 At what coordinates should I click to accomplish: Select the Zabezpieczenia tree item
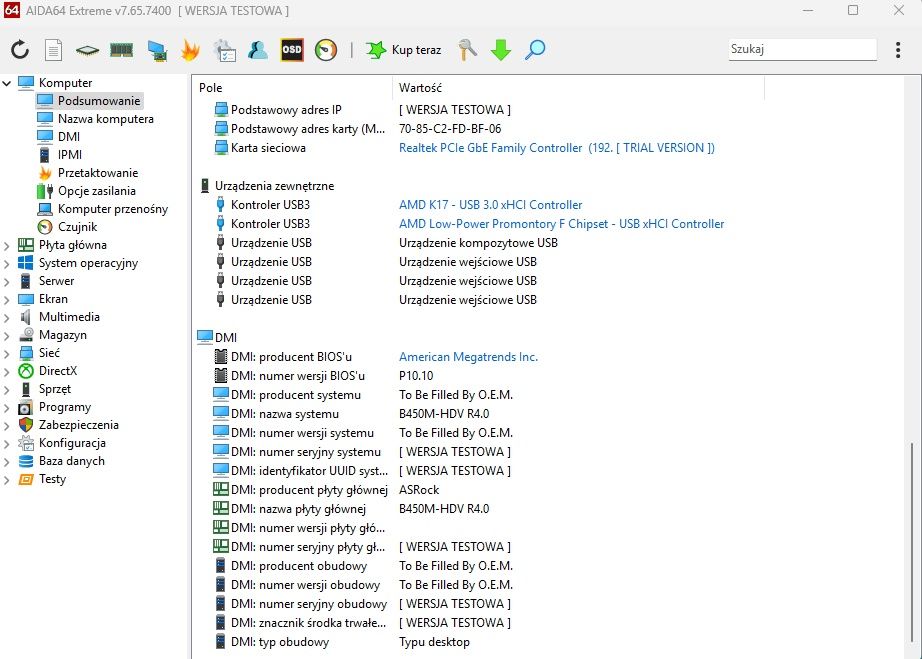pos(78,424)
